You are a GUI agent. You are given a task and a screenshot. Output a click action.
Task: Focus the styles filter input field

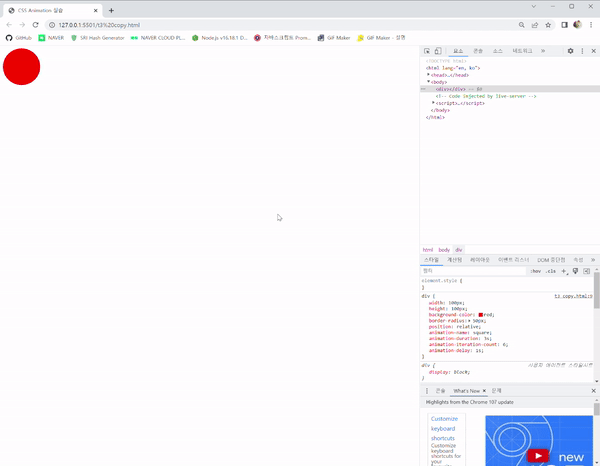(473, 271)
